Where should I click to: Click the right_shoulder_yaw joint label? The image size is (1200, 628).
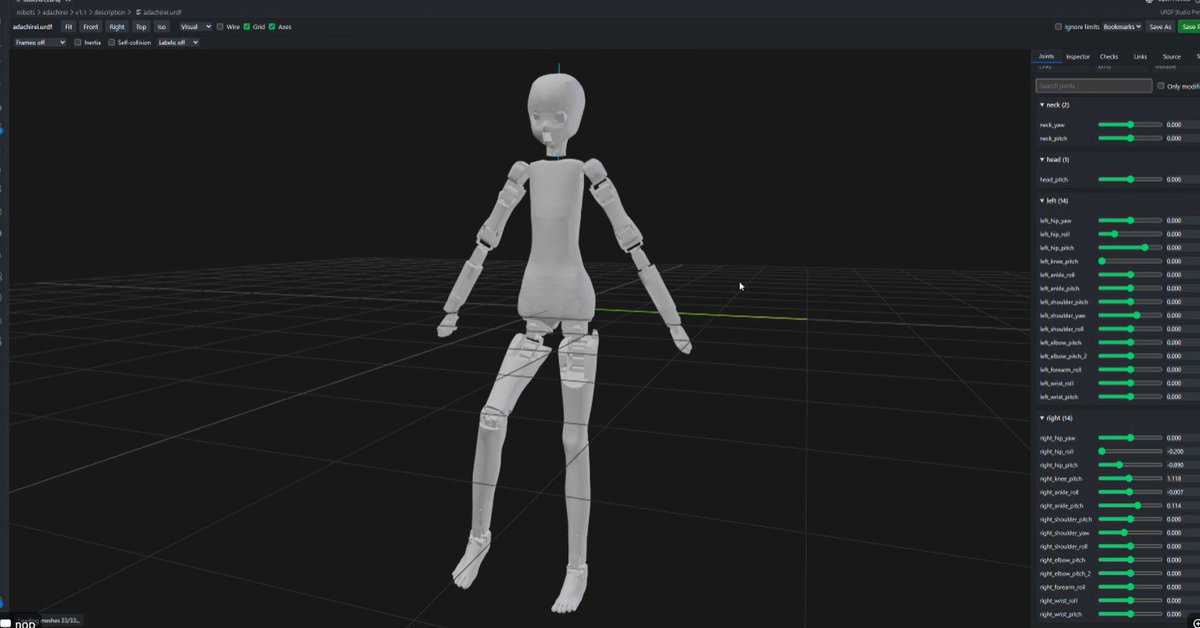click(1064, 533)
